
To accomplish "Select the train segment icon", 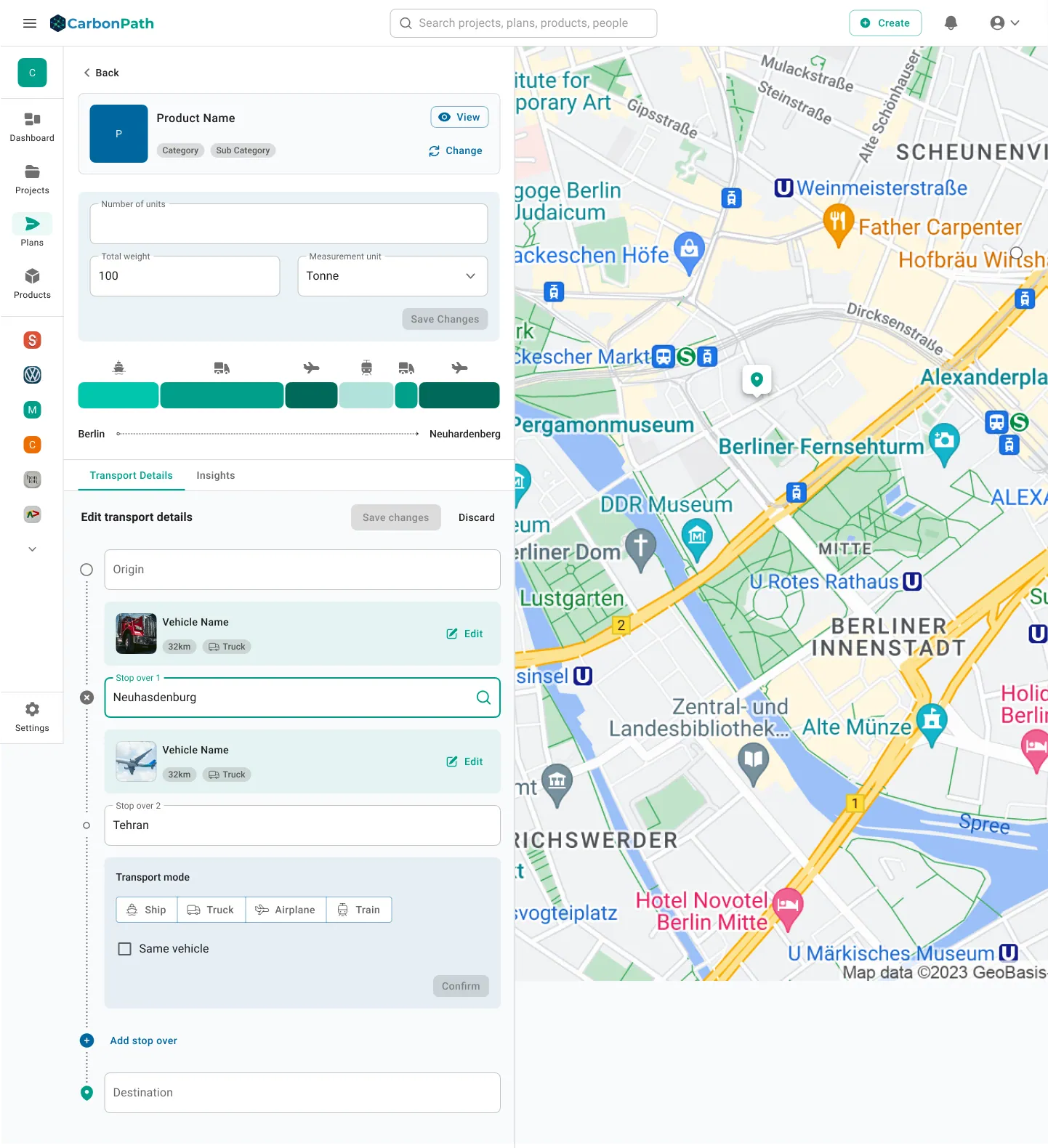I will (x=367, y=368).
